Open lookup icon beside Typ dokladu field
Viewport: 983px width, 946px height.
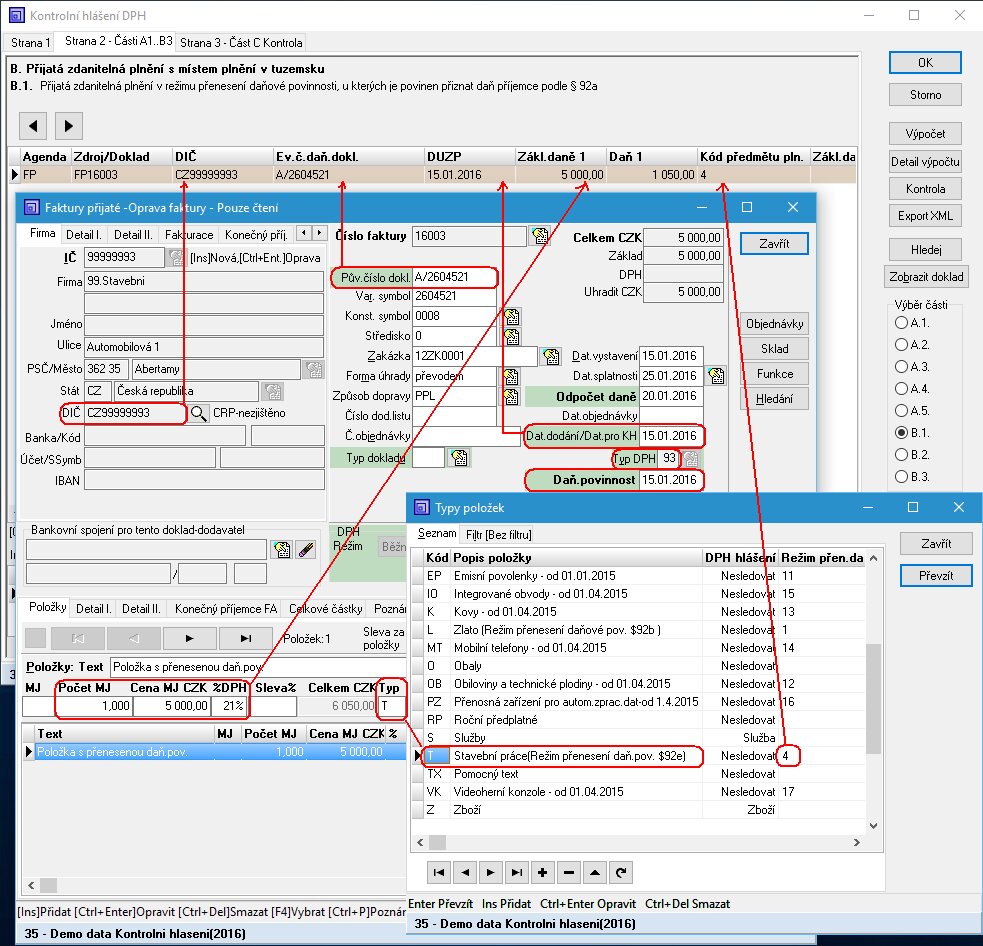tap(459, 458)
